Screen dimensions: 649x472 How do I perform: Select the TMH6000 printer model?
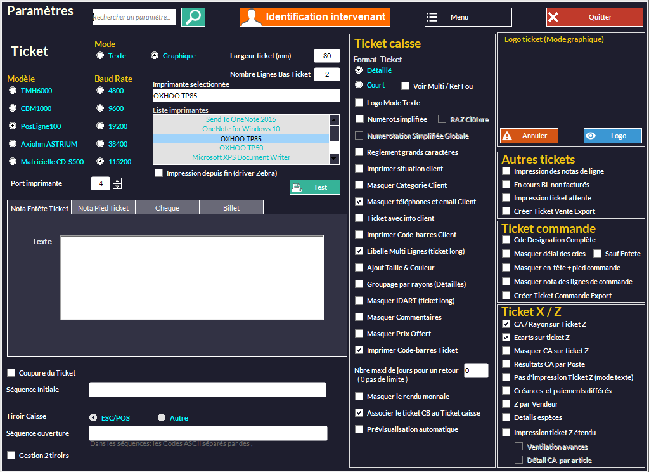coord(13,91)
